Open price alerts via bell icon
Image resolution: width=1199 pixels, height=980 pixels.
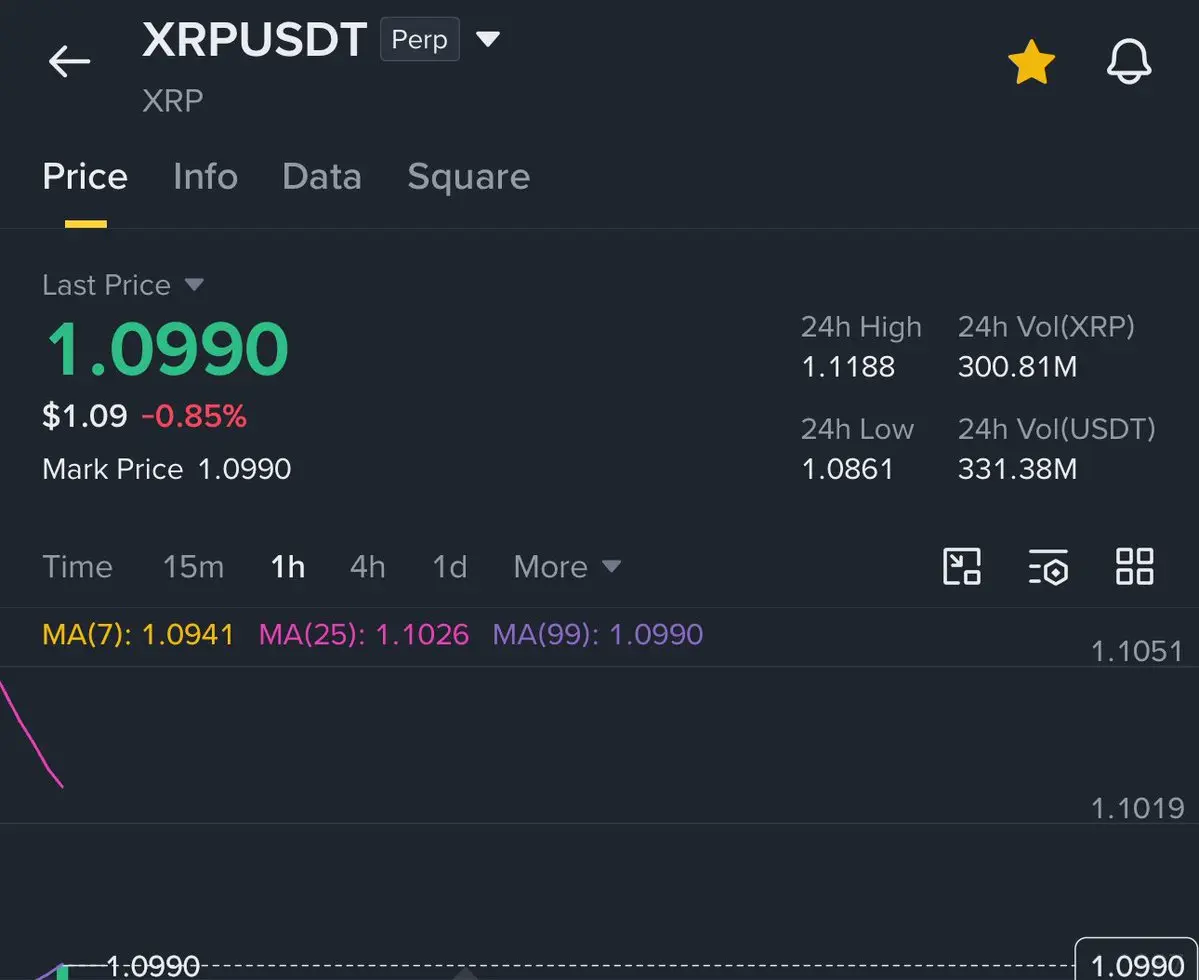[x=1129, y=61]
